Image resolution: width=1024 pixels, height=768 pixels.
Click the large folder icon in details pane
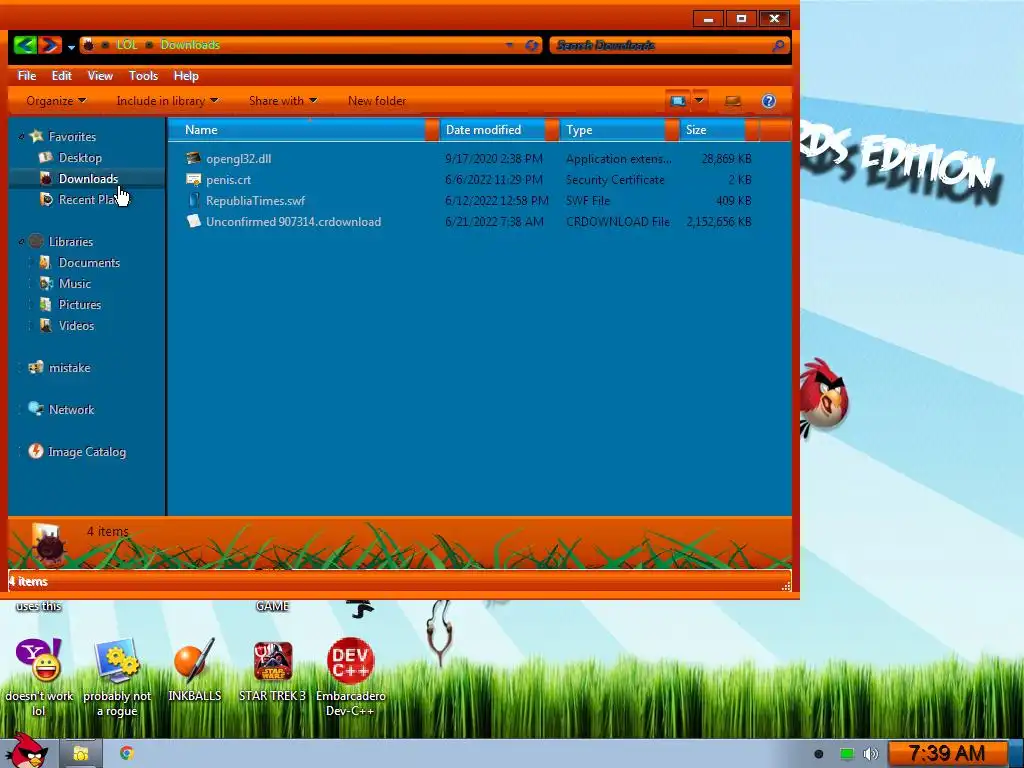coord(48,542)
